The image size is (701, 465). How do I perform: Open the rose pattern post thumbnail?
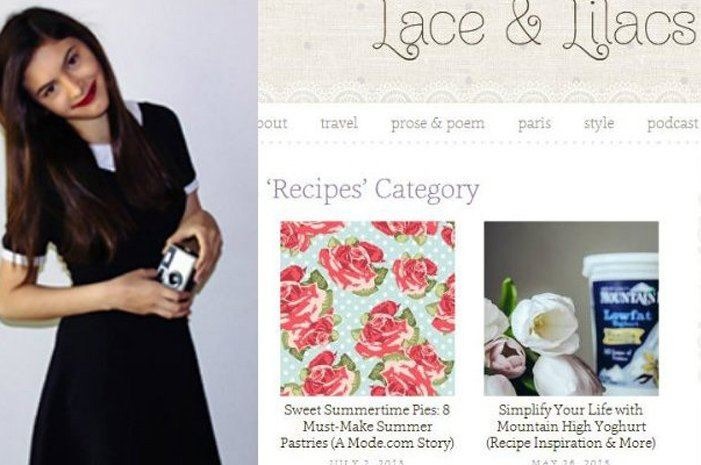[367, 309]
